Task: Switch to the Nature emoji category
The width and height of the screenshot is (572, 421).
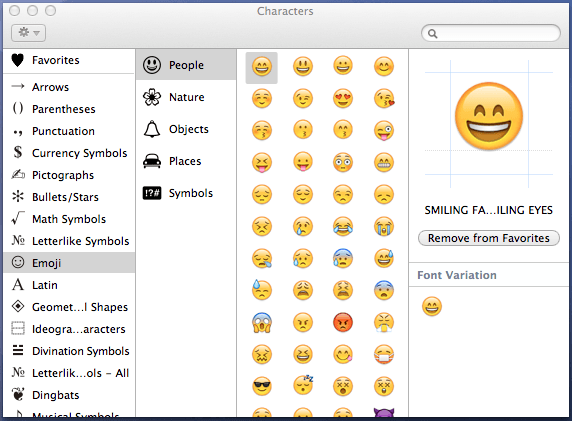Action: [x=186, y=97]
